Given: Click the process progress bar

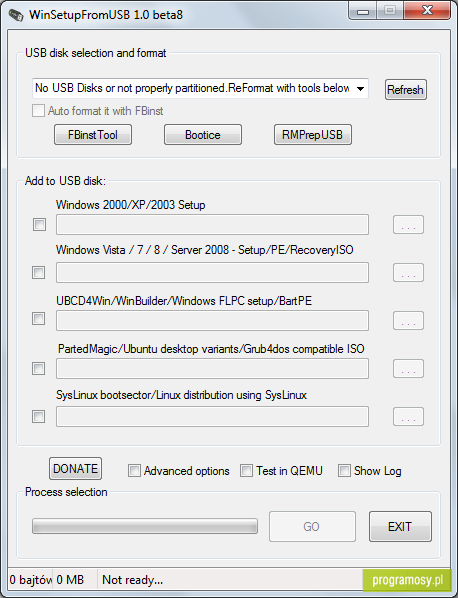Looking at the screenshot, I should (x=145, y=526).
